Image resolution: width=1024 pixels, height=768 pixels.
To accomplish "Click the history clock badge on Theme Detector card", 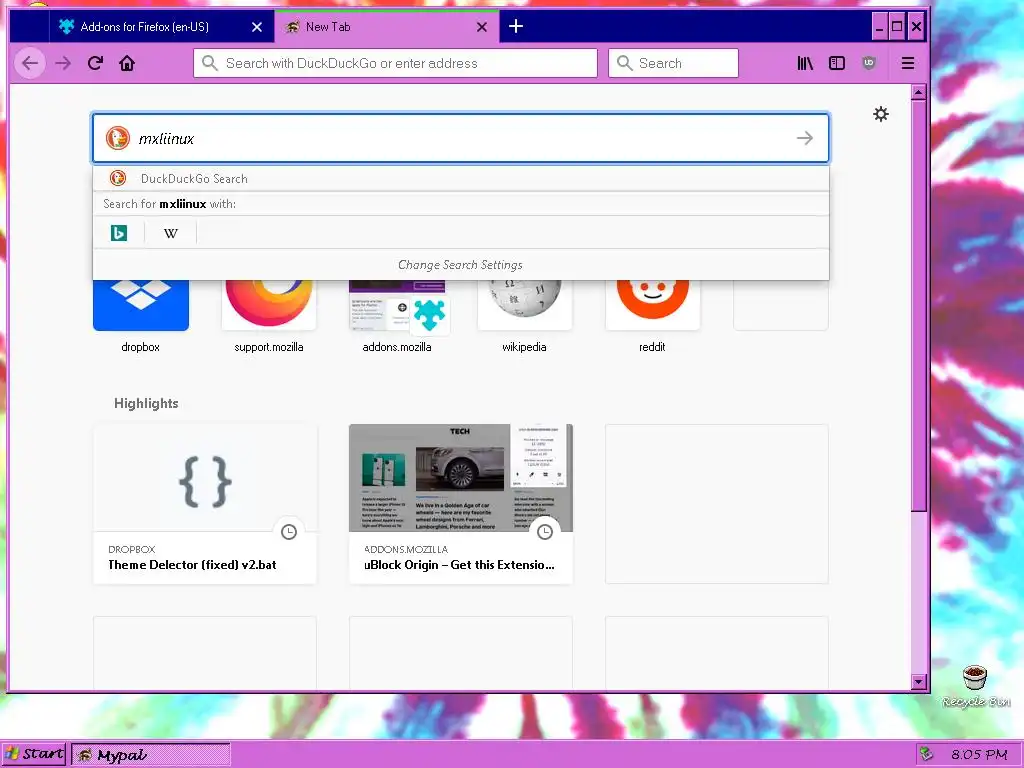I will tap(289, 532).
